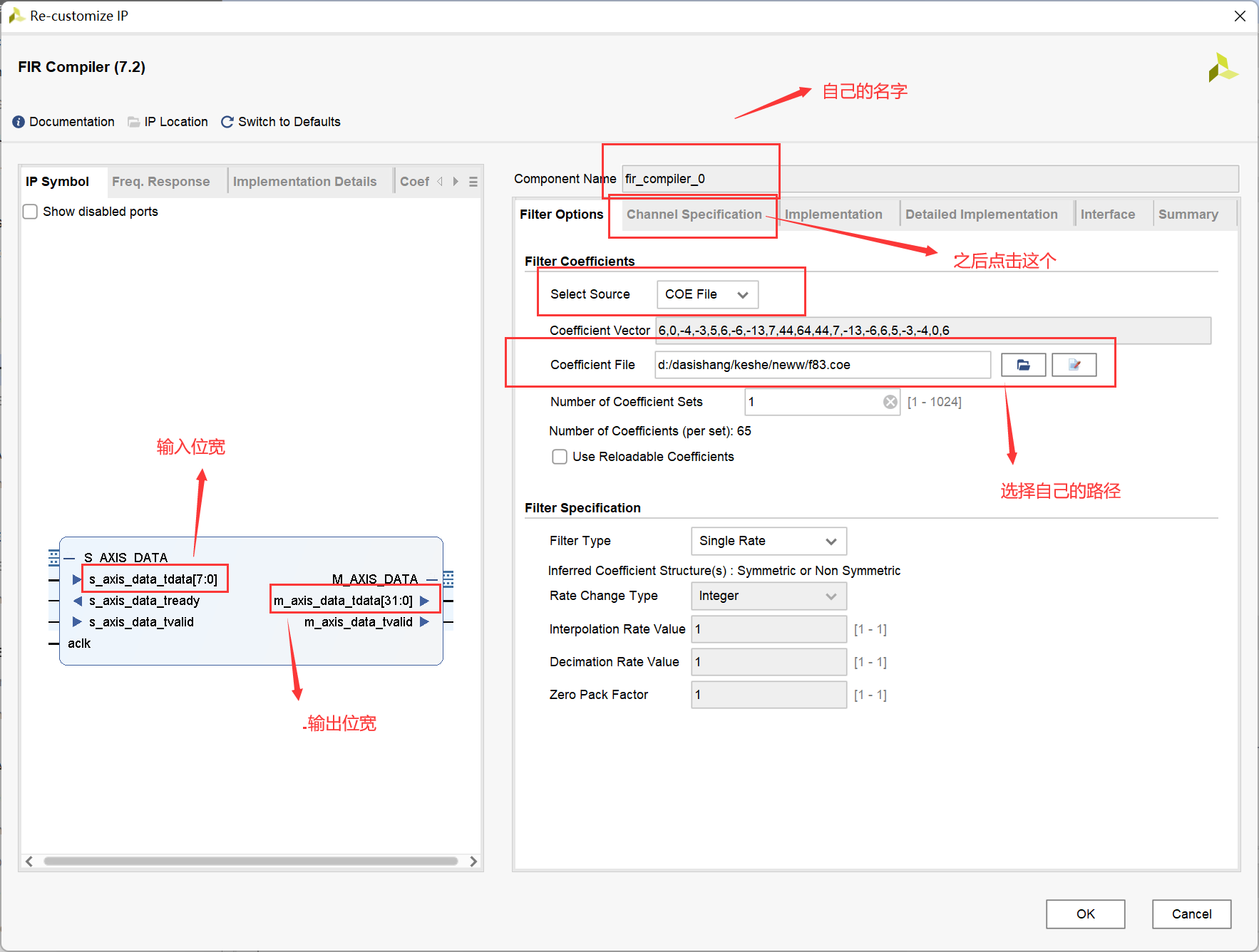The height and width of the screenshot is (952, 1259).
Task: Select the m_axis_data_tdata[31:0] port label
Action: tap(343, 601)
